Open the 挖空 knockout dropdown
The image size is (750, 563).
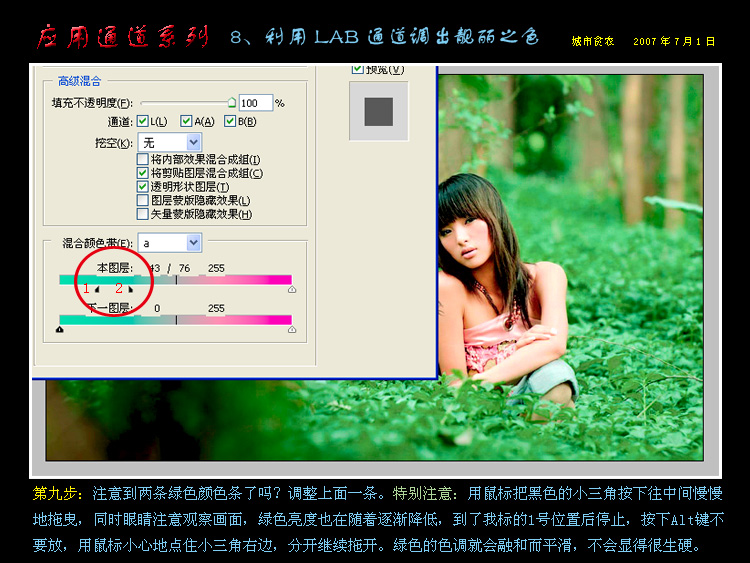[x=169, y=143]
